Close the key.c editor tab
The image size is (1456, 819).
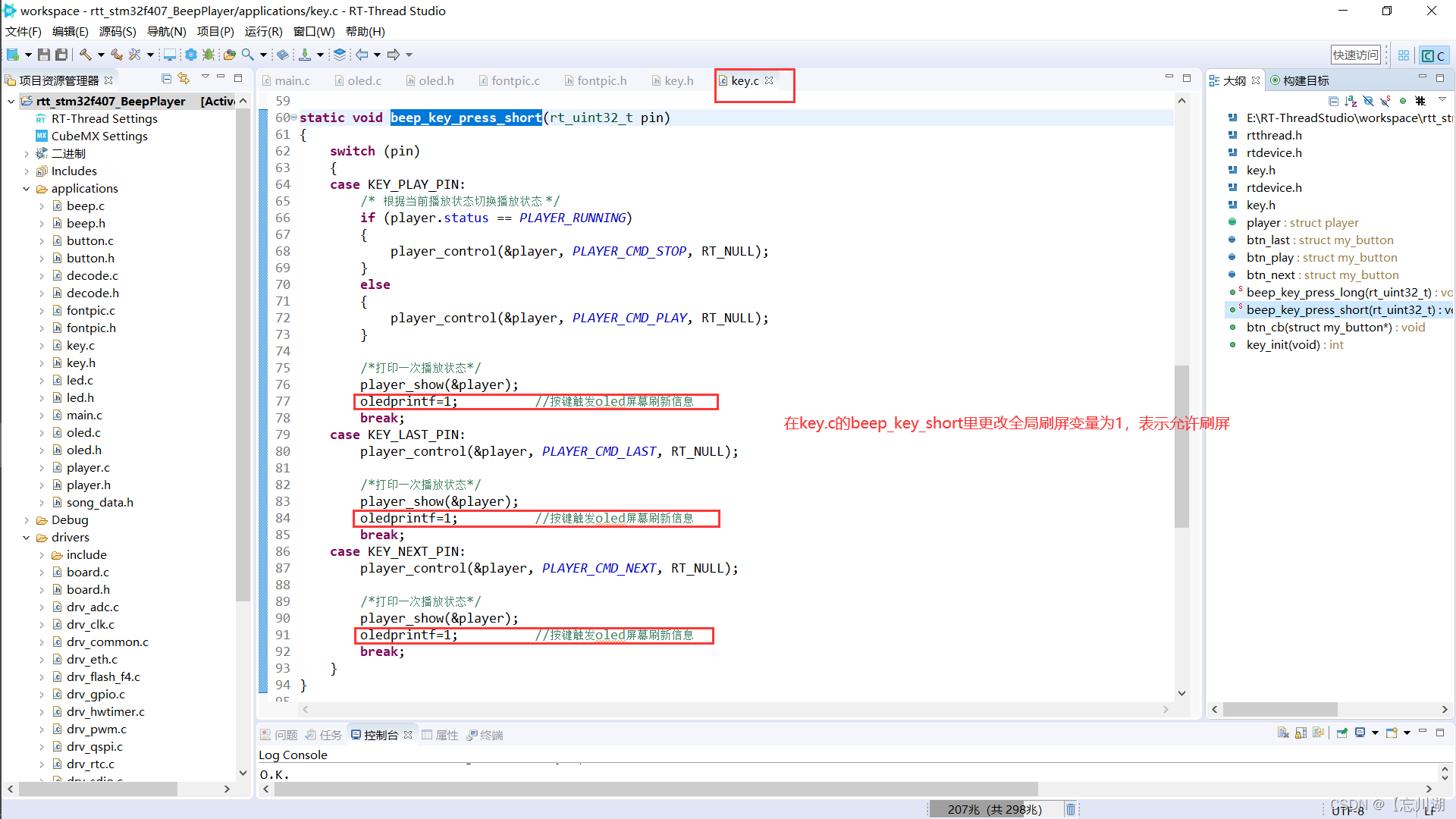769,80
